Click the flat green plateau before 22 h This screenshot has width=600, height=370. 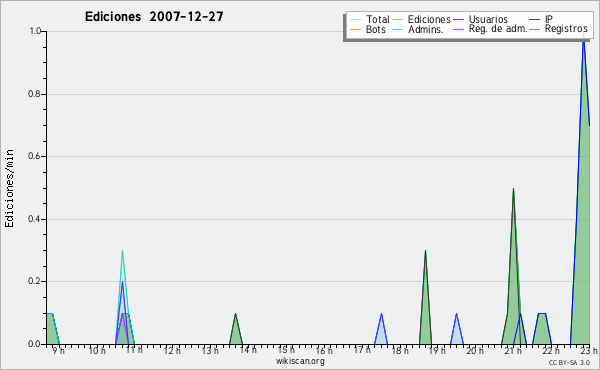click(x=542, y=329)
